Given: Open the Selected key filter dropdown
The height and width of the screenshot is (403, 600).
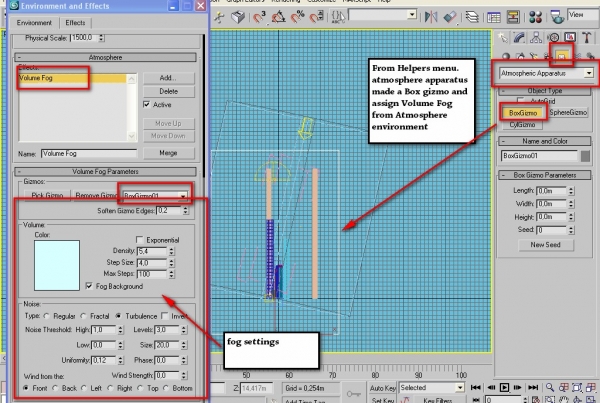Looking at the screenshot, I should pyautogui.click(x=460, y=388).
